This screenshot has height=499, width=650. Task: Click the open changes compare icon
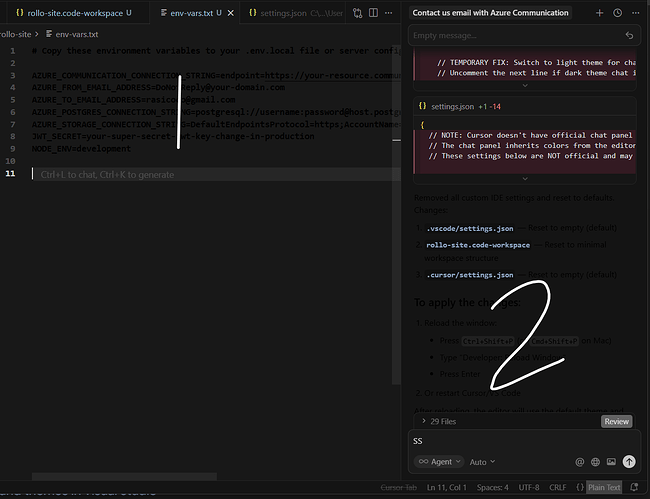[357, 13]
